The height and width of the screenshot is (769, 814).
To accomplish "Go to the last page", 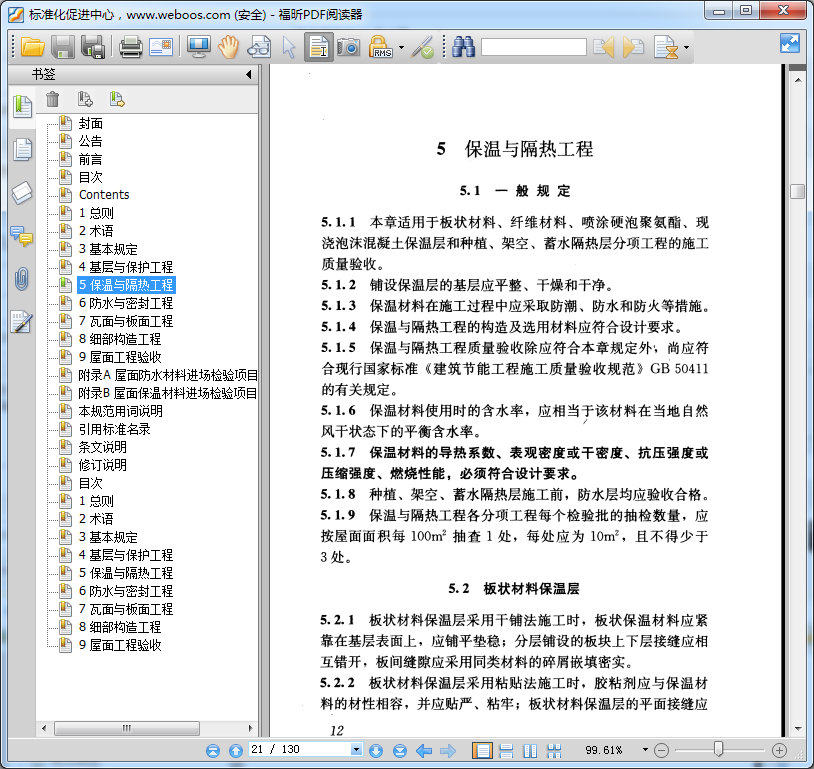I will [399, 751].
